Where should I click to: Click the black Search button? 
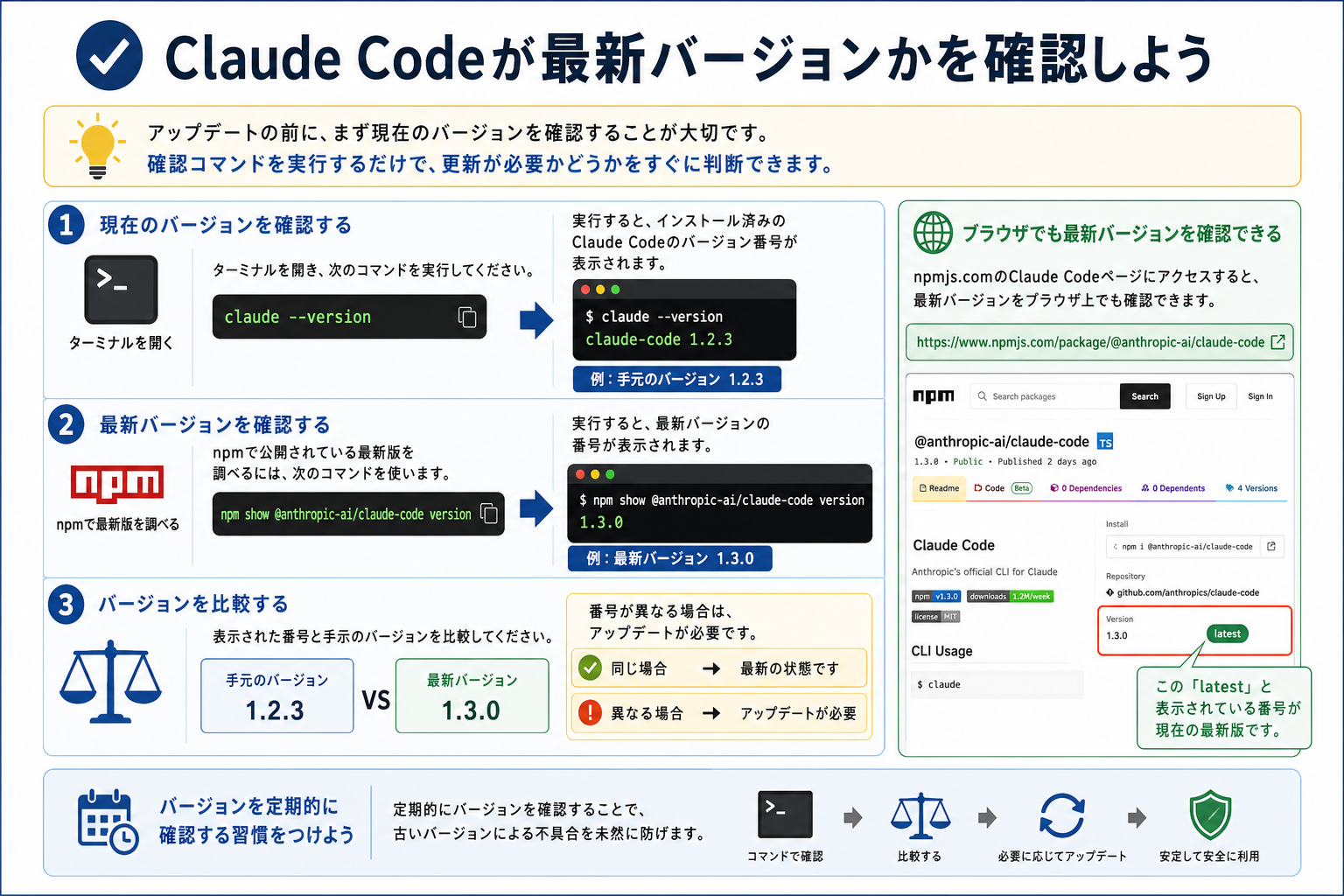click(1144, 396)
